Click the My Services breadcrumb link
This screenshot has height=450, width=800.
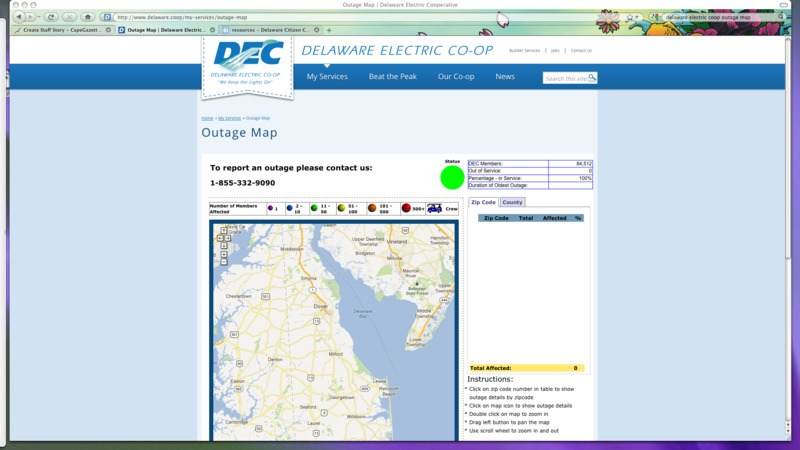(230, 118)
